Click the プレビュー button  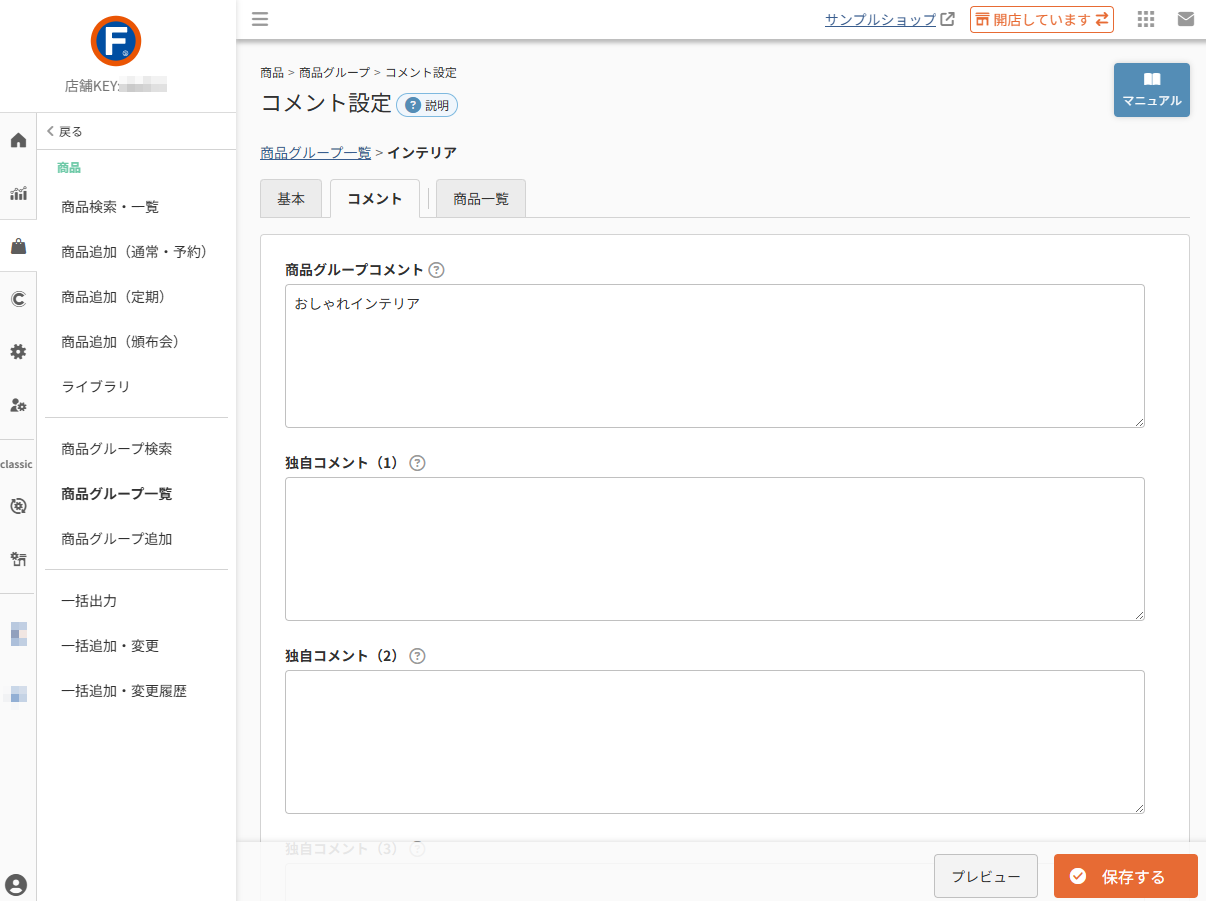[x=986, y=877]
